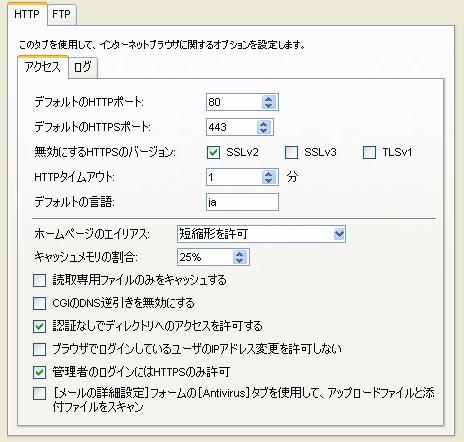The height and width of the screenshot is (442, 464).
Task: Check the Antivirus upload file scan option
Action: tap(39, 393)
